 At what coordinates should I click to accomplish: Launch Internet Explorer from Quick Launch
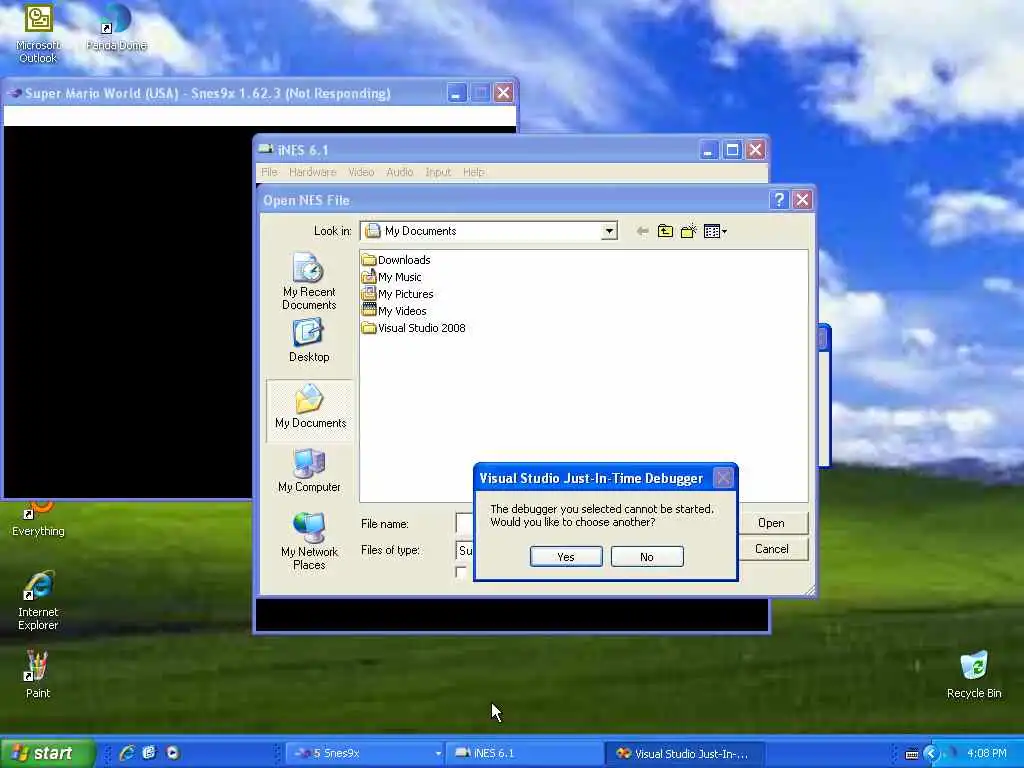tap(126, 753)
